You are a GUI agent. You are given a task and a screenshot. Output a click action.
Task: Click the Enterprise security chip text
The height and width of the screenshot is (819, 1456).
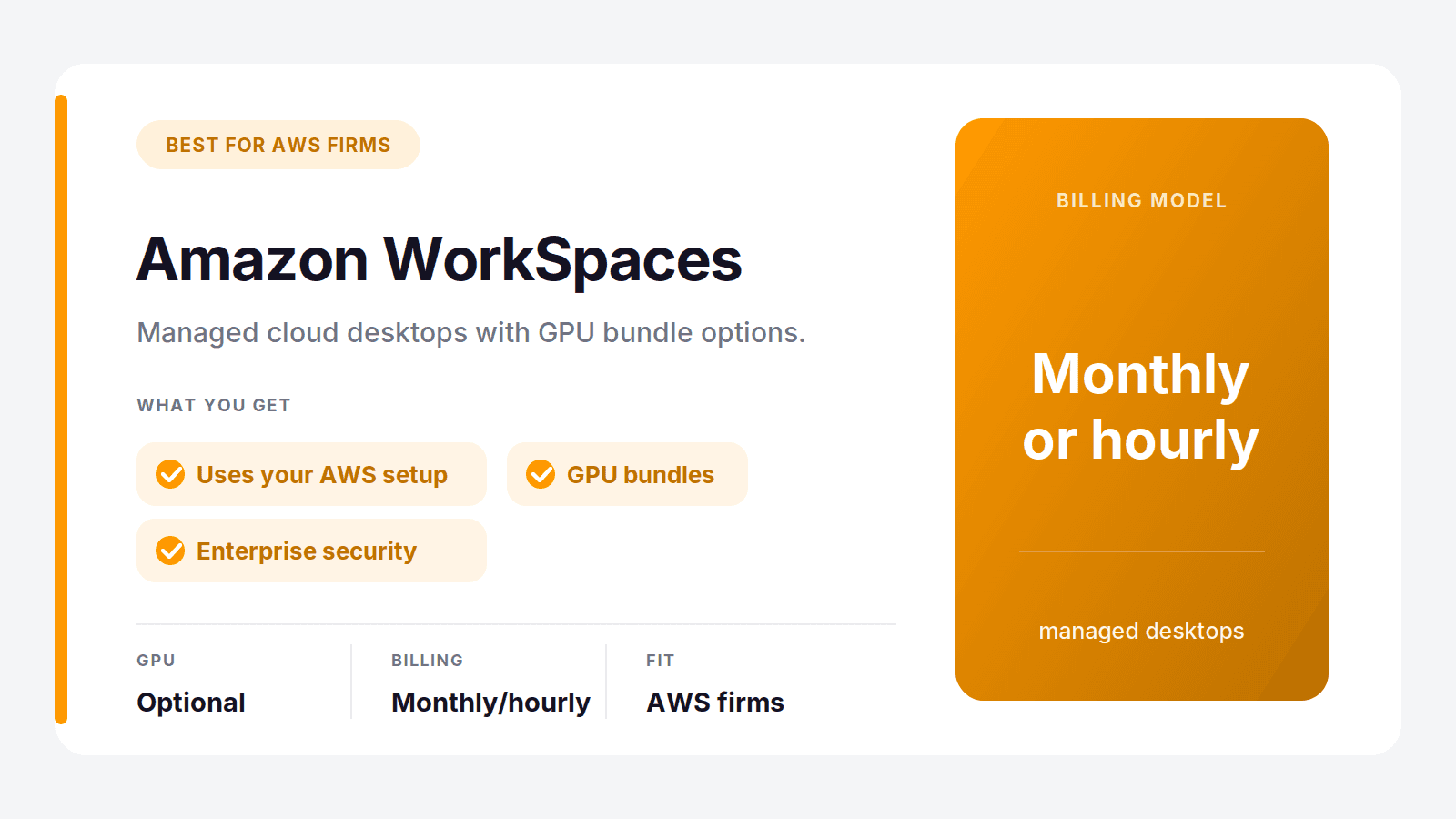[307, 551]
